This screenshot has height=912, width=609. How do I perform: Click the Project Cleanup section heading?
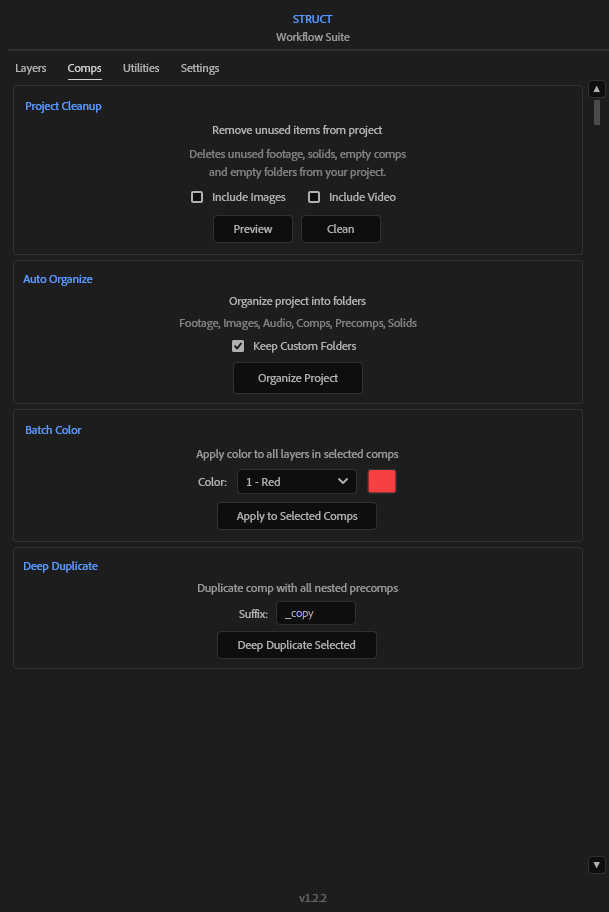point(63,106)
